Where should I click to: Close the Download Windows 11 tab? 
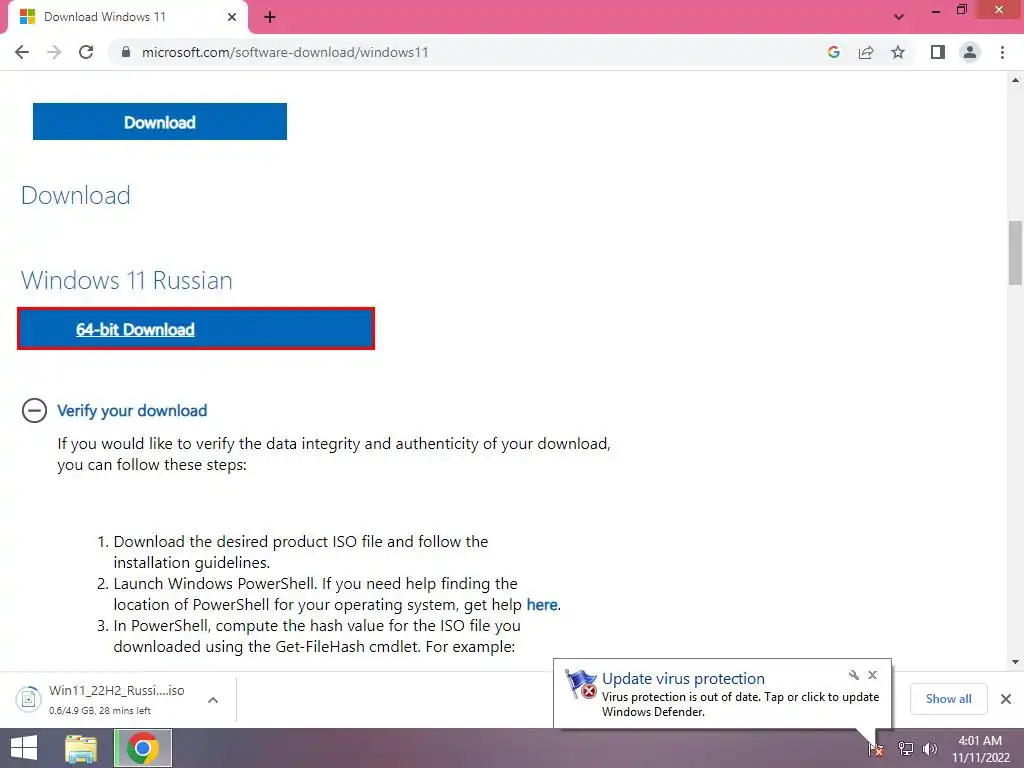coord(232,17)
